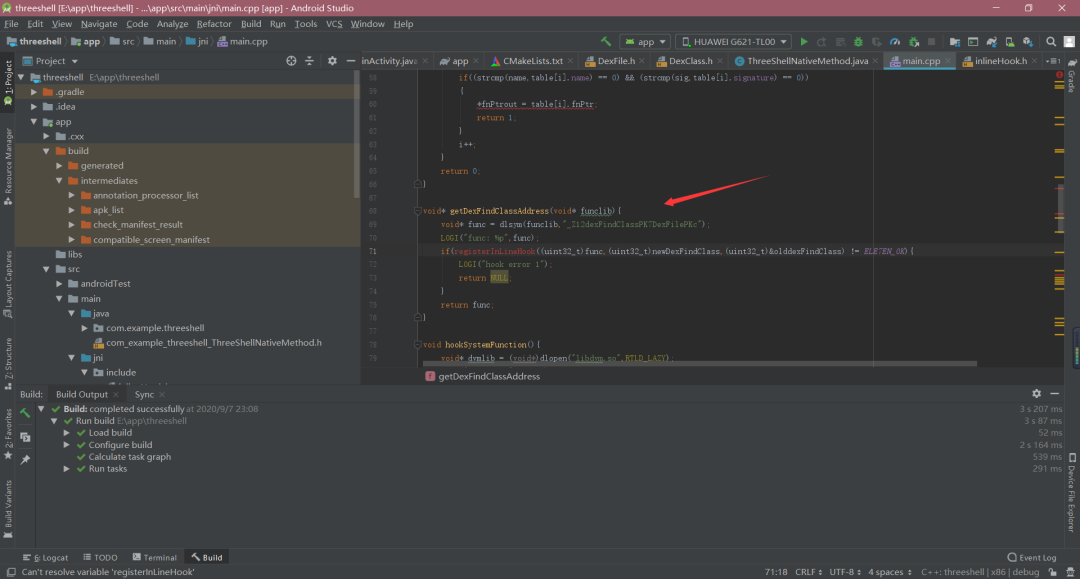Viewport: 1080px width, 579px height.
Task: Open Terminal tool window
Action: pos(154,558)
